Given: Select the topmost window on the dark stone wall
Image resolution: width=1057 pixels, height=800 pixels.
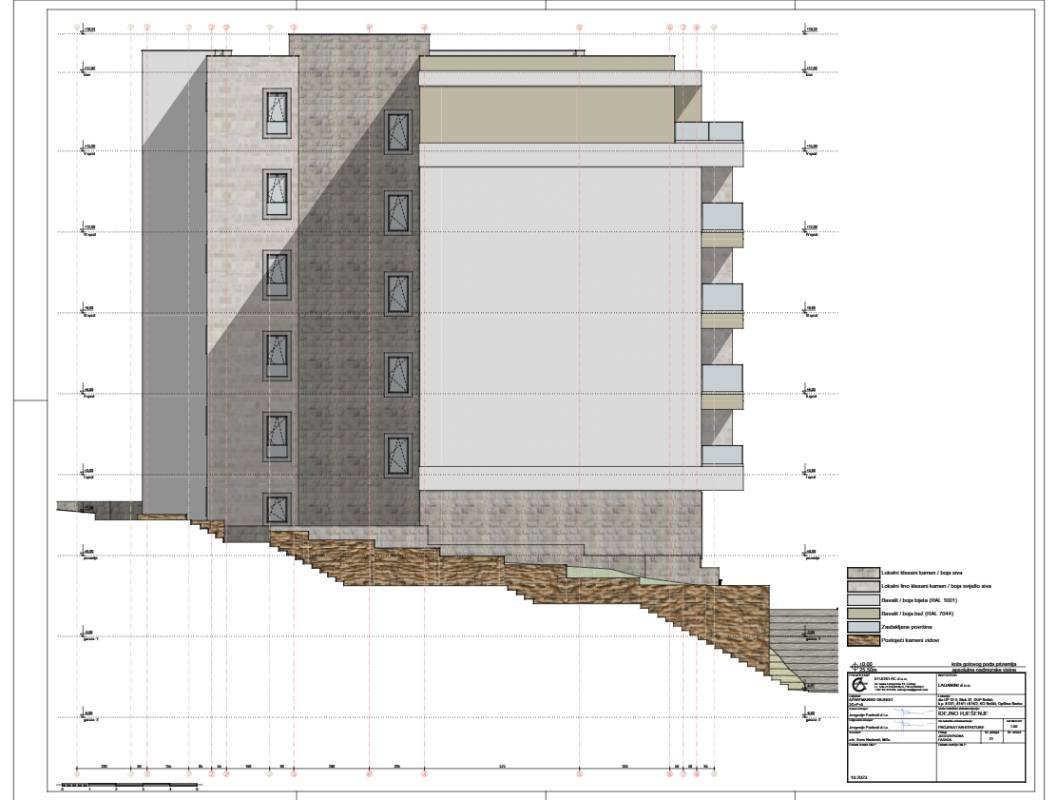Looking at the screenshot, I should [399, 133].
